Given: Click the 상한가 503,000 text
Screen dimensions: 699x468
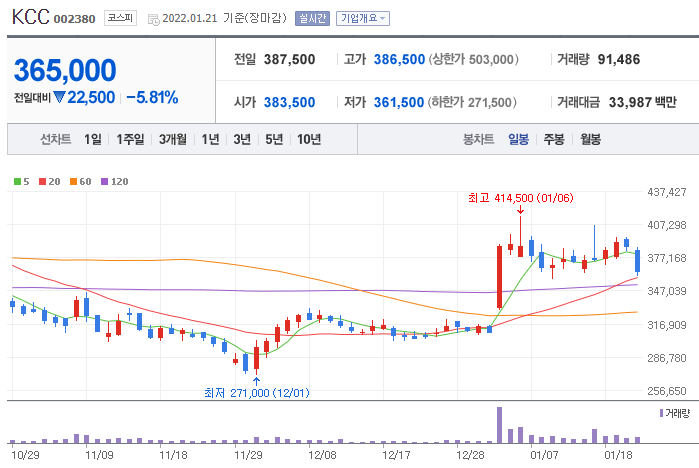Looking at the screenshot, I should [473, 59].
